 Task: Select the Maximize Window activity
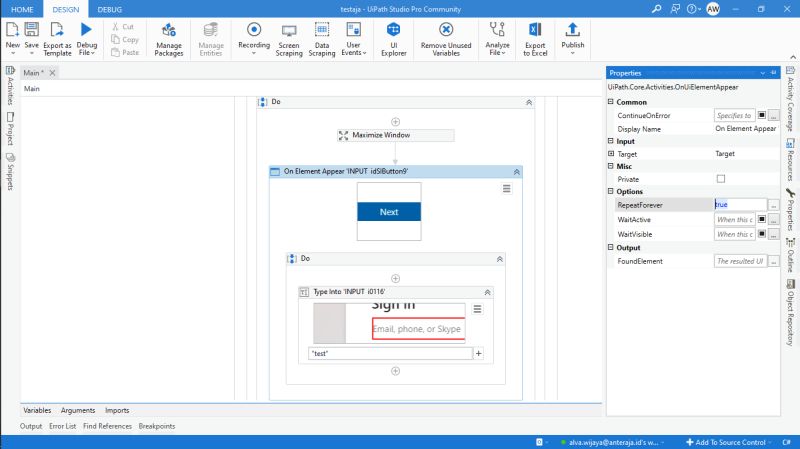click(395, 135)
